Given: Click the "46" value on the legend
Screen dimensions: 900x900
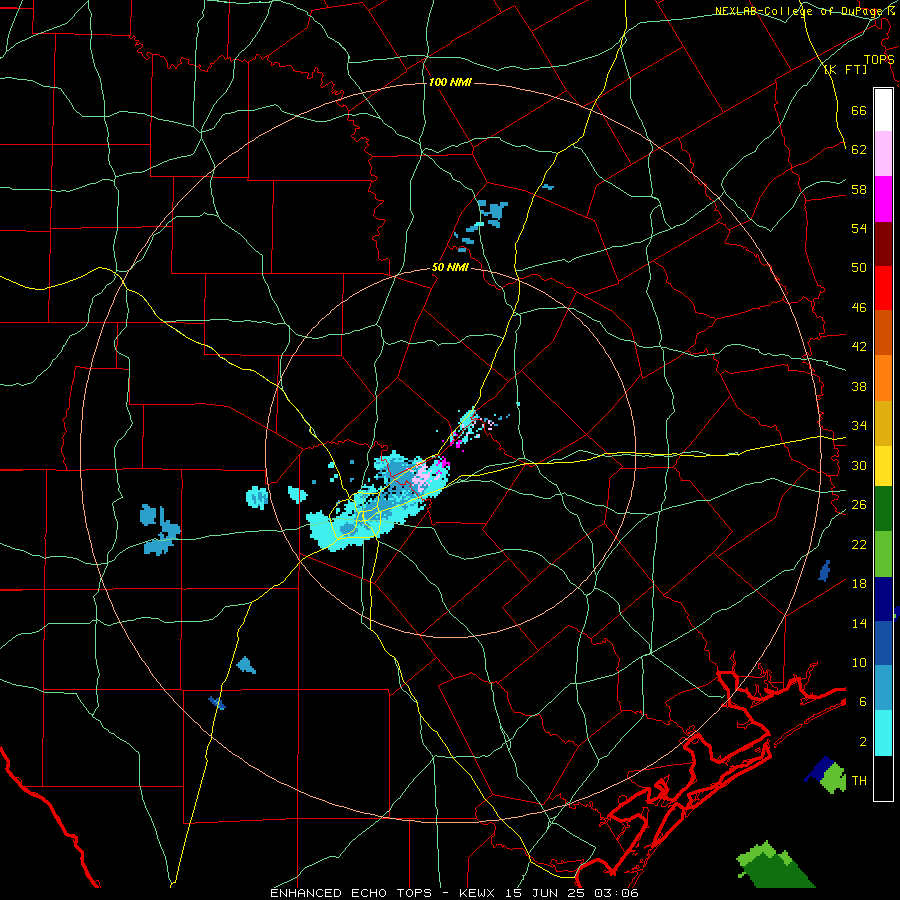Looking at the screenshot, I should pos(859,308).
